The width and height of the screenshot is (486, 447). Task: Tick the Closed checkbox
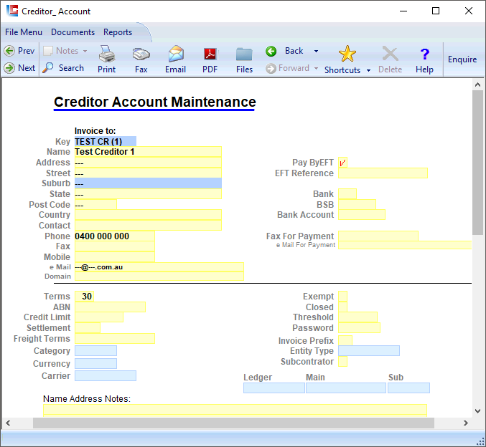coord(343,307)
